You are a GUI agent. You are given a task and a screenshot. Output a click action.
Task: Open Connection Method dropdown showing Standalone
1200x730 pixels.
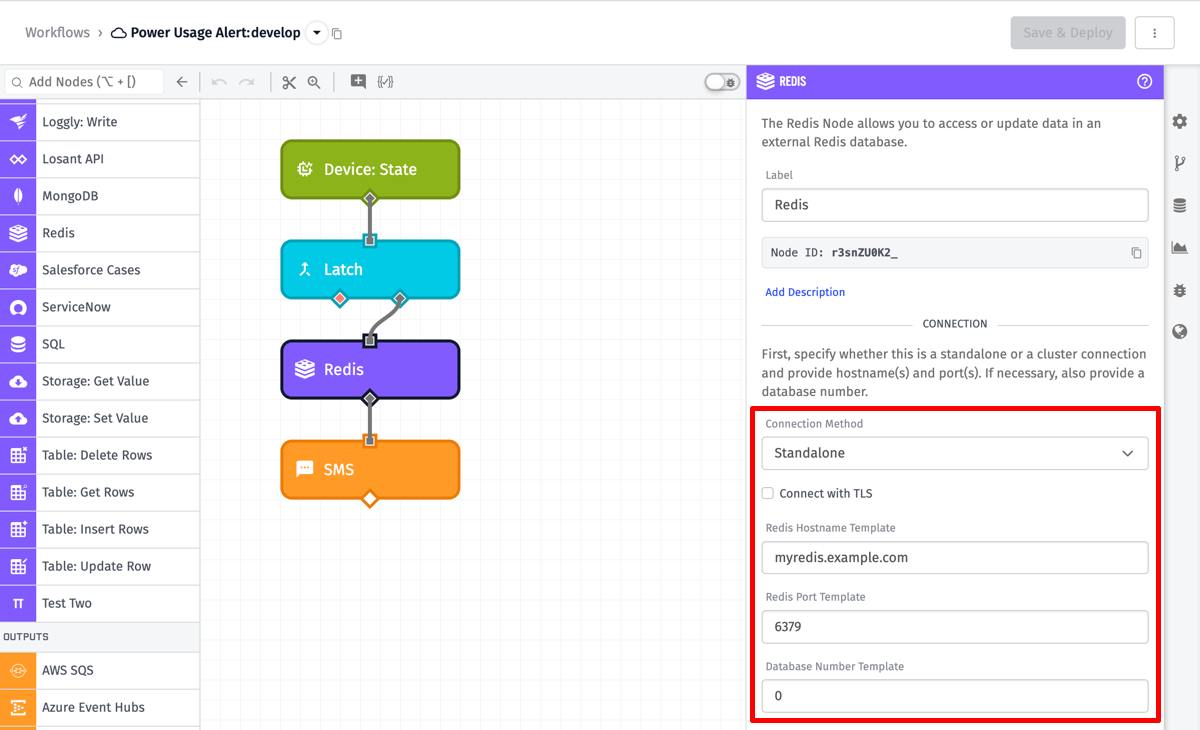coord(955,453)
